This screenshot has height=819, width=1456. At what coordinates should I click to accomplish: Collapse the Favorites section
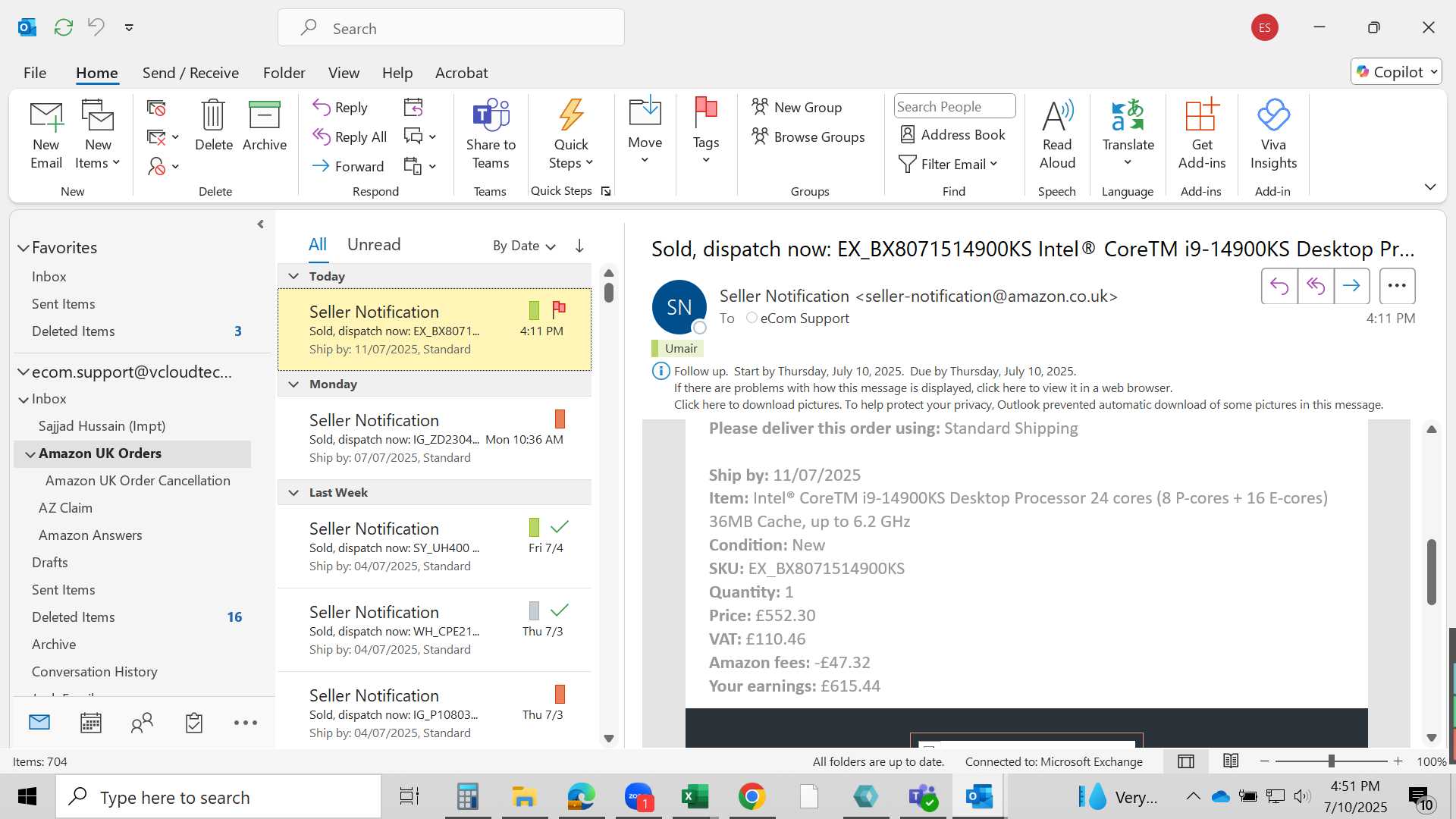click(x=24, y=248)
